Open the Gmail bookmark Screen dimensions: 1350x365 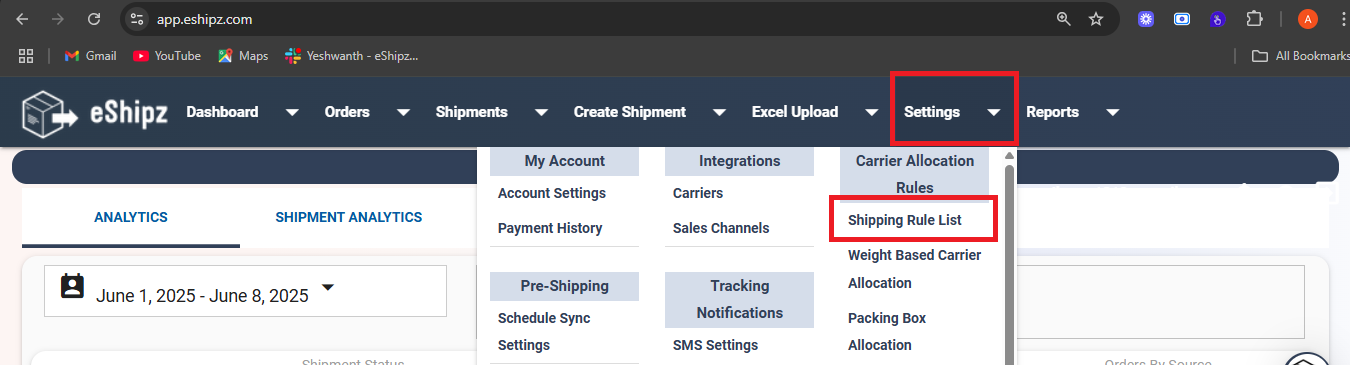(x=90, y=56)
